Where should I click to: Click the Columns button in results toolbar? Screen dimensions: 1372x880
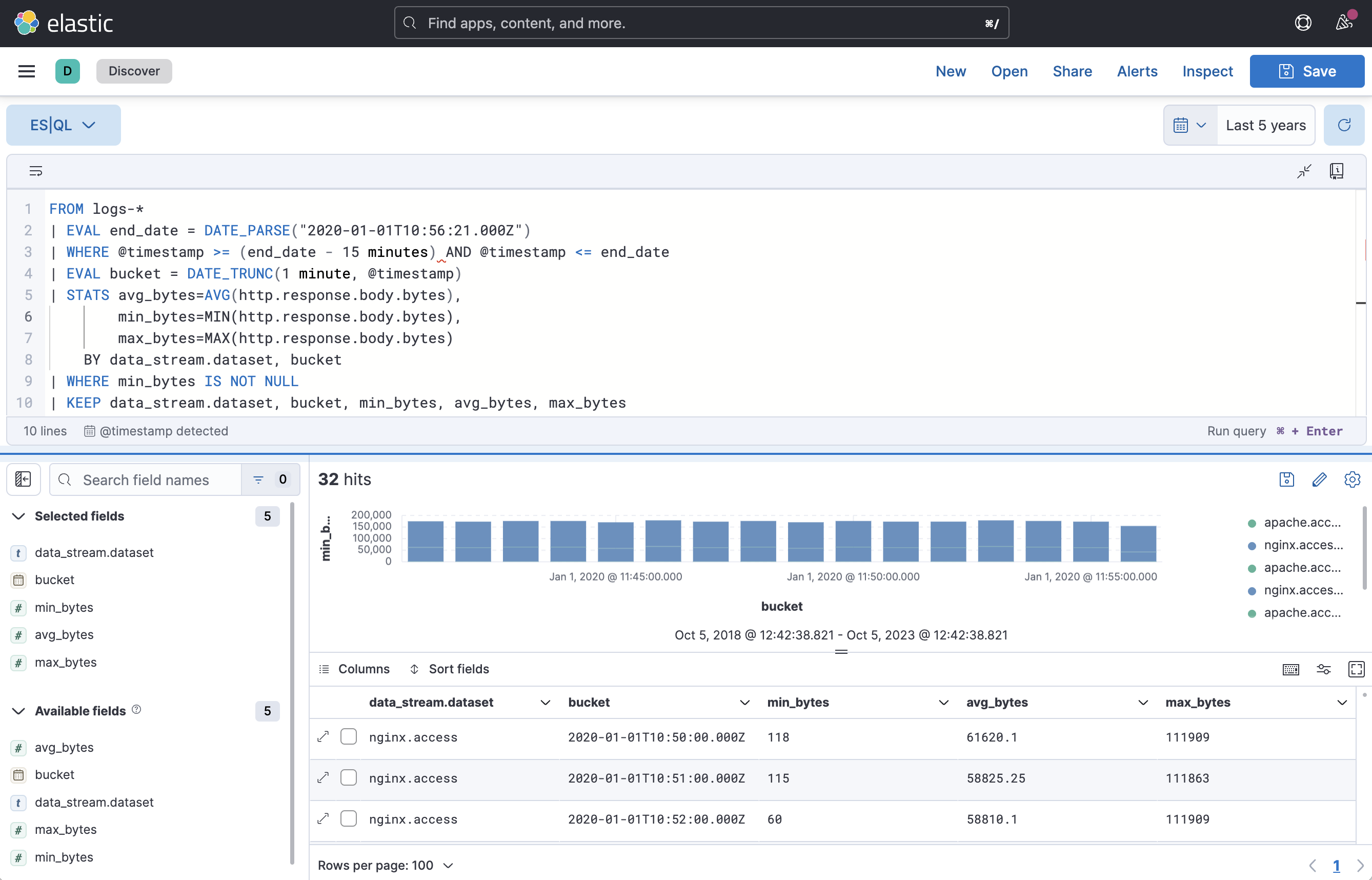point(355,669)
